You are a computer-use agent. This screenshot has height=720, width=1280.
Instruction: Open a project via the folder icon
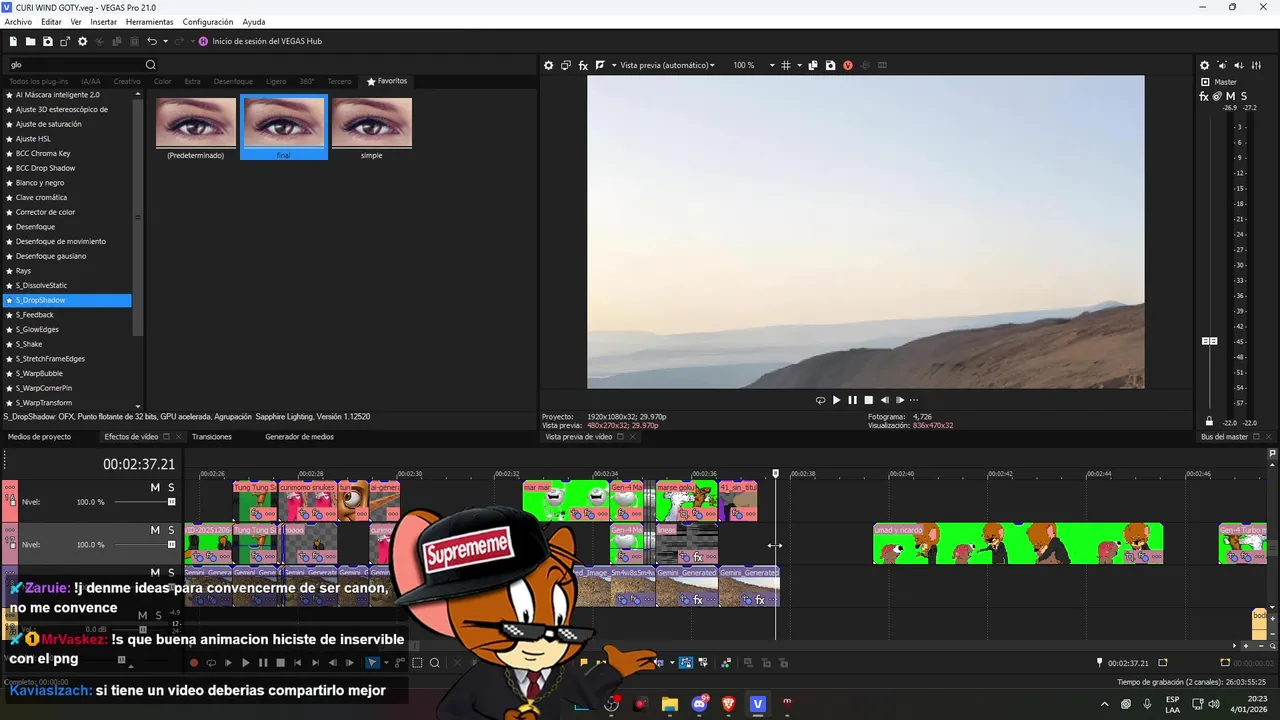click(x=30, y=41)
